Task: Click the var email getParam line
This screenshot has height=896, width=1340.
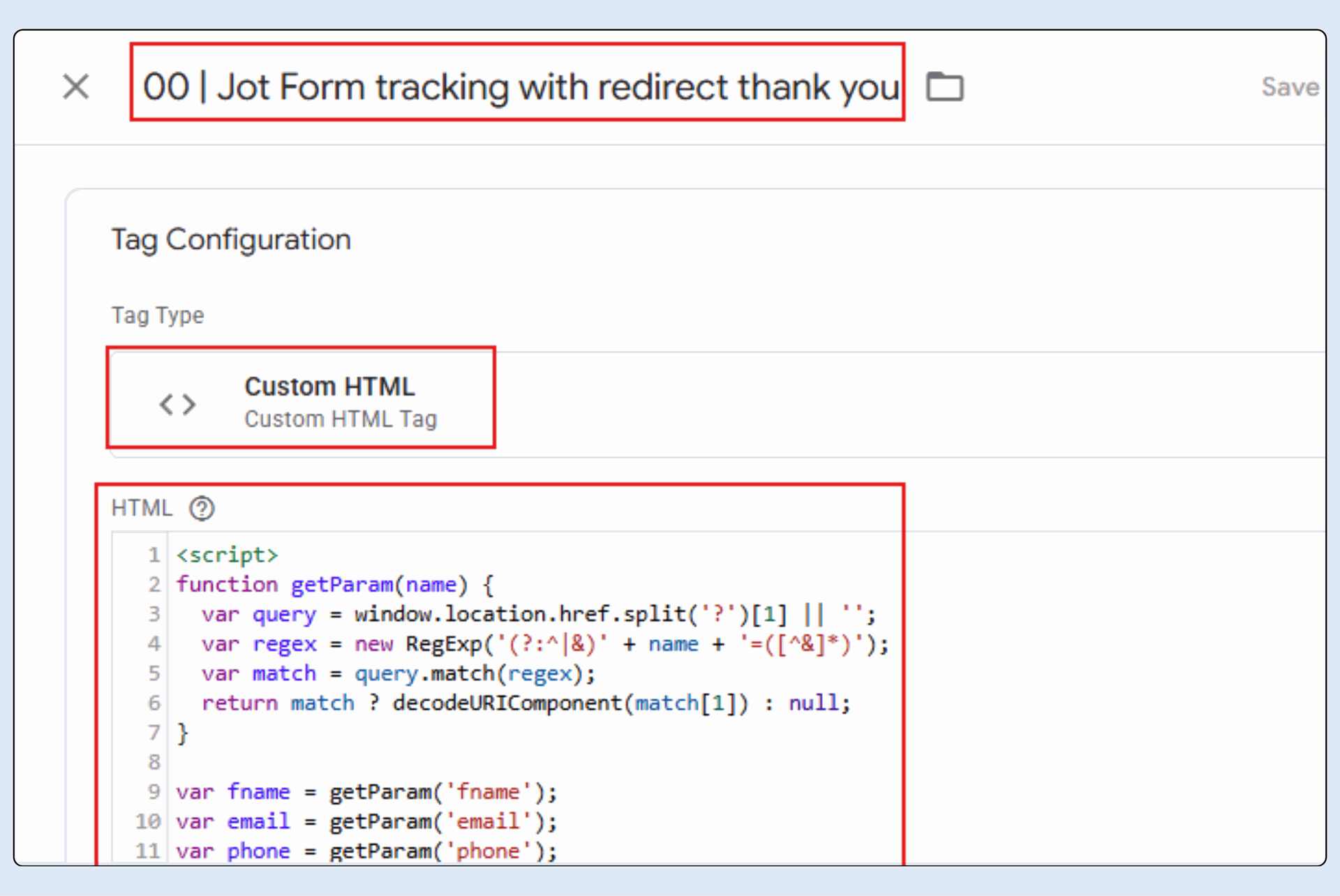Action: (366, 822)
